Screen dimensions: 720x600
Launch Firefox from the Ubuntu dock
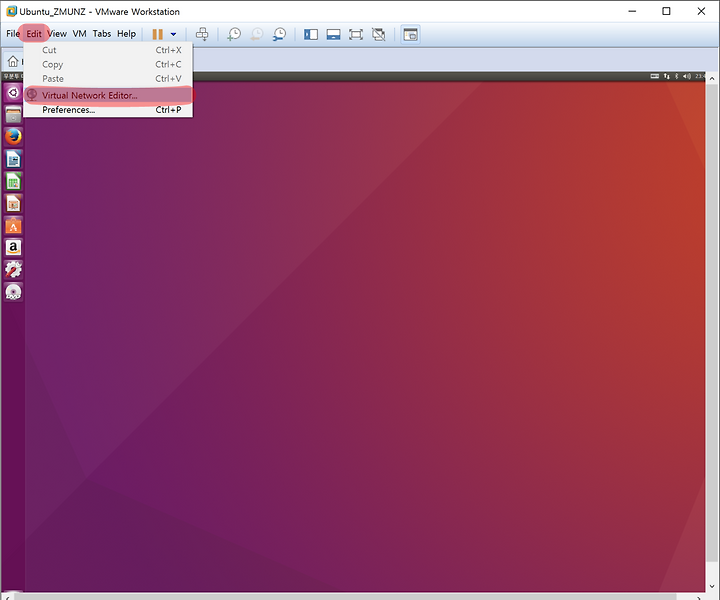pos(13,137)
